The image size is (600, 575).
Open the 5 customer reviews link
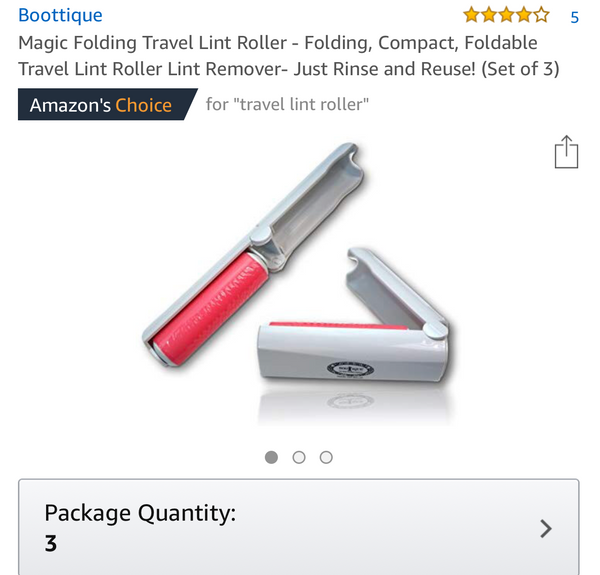[574, 17]
